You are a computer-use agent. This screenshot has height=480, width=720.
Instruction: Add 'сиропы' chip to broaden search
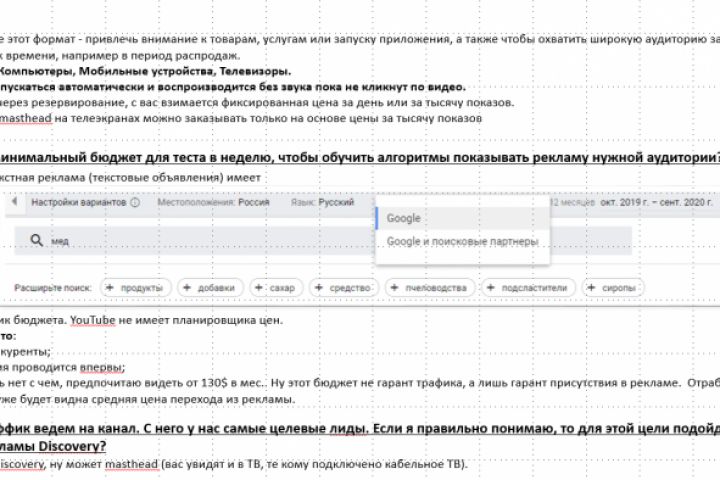coord(613,288)
